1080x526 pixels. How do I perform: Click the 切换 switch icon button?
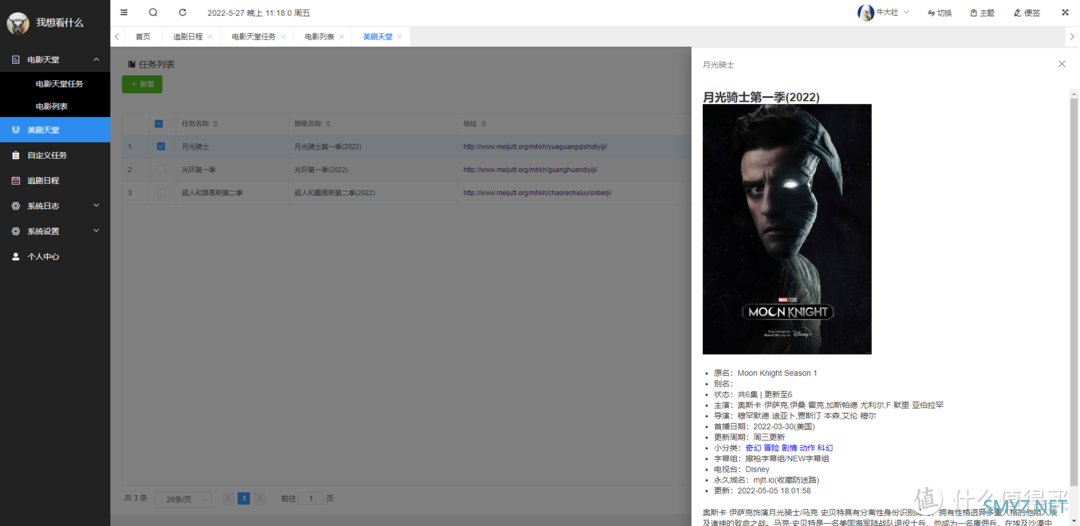click(939, 12)
